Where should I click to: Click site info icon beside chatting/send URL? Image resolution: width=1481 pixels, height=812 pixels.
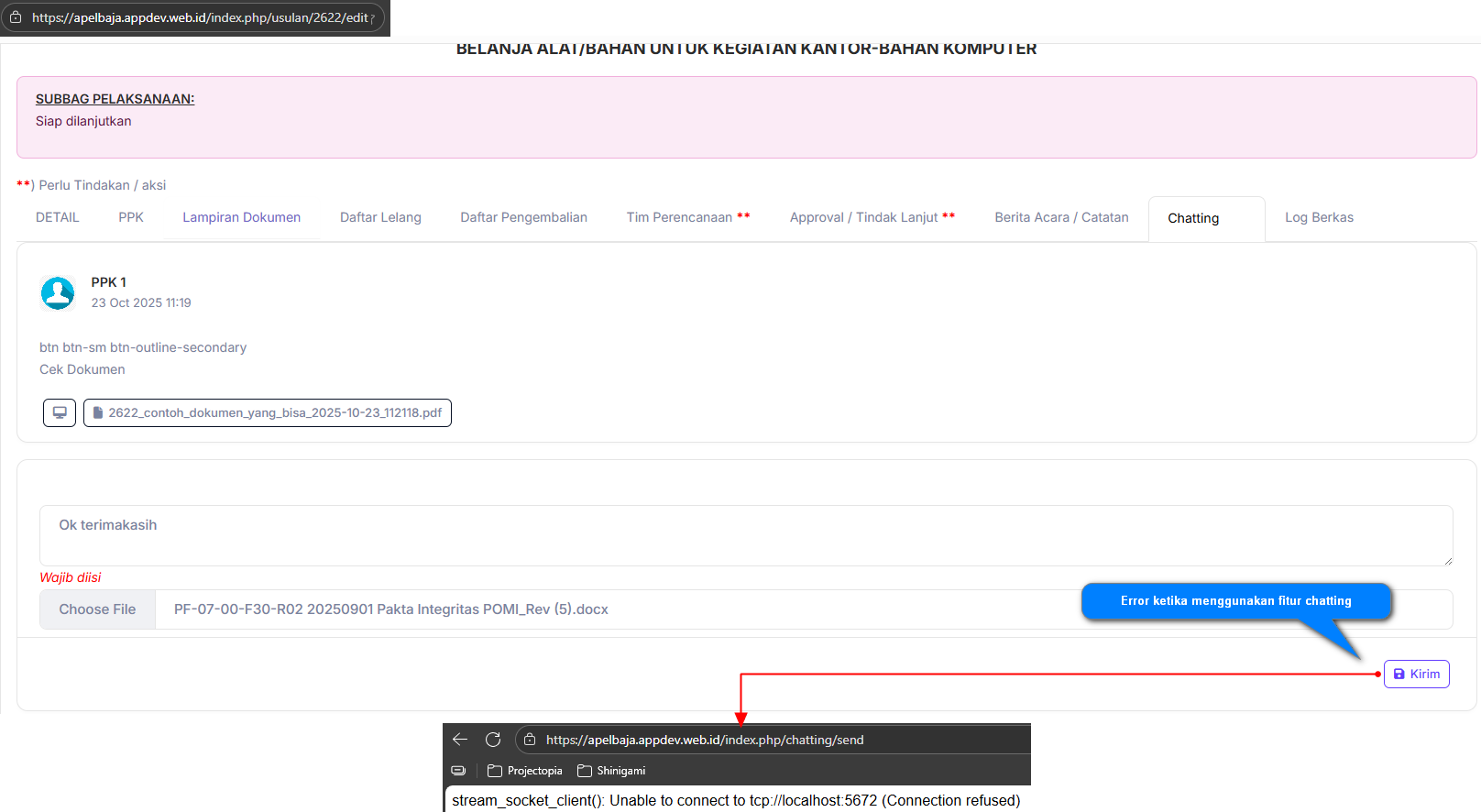pyautogui.click(x=530, y=740)
